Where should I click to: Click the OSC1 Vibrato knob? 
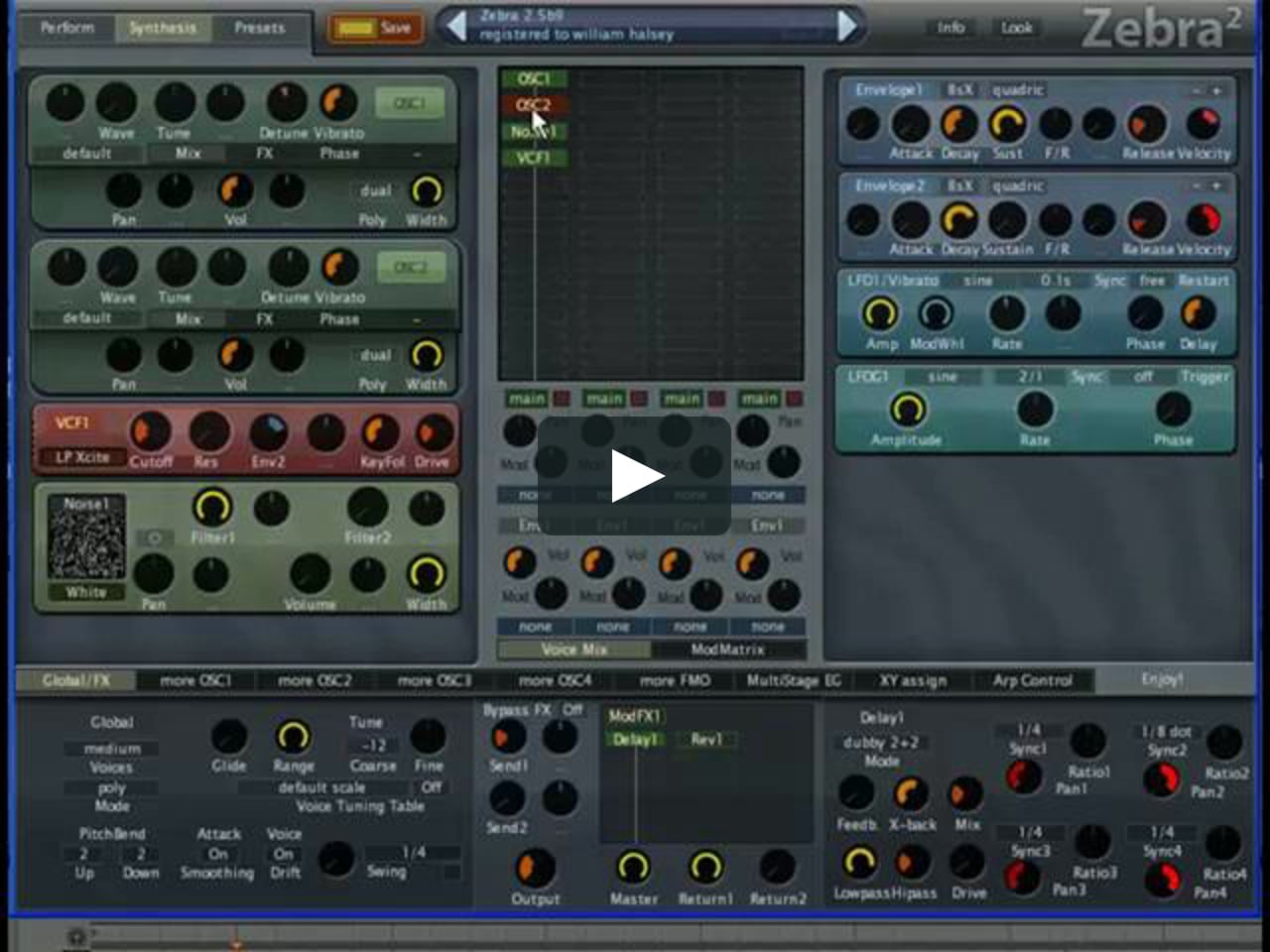(x=339, y=102)
